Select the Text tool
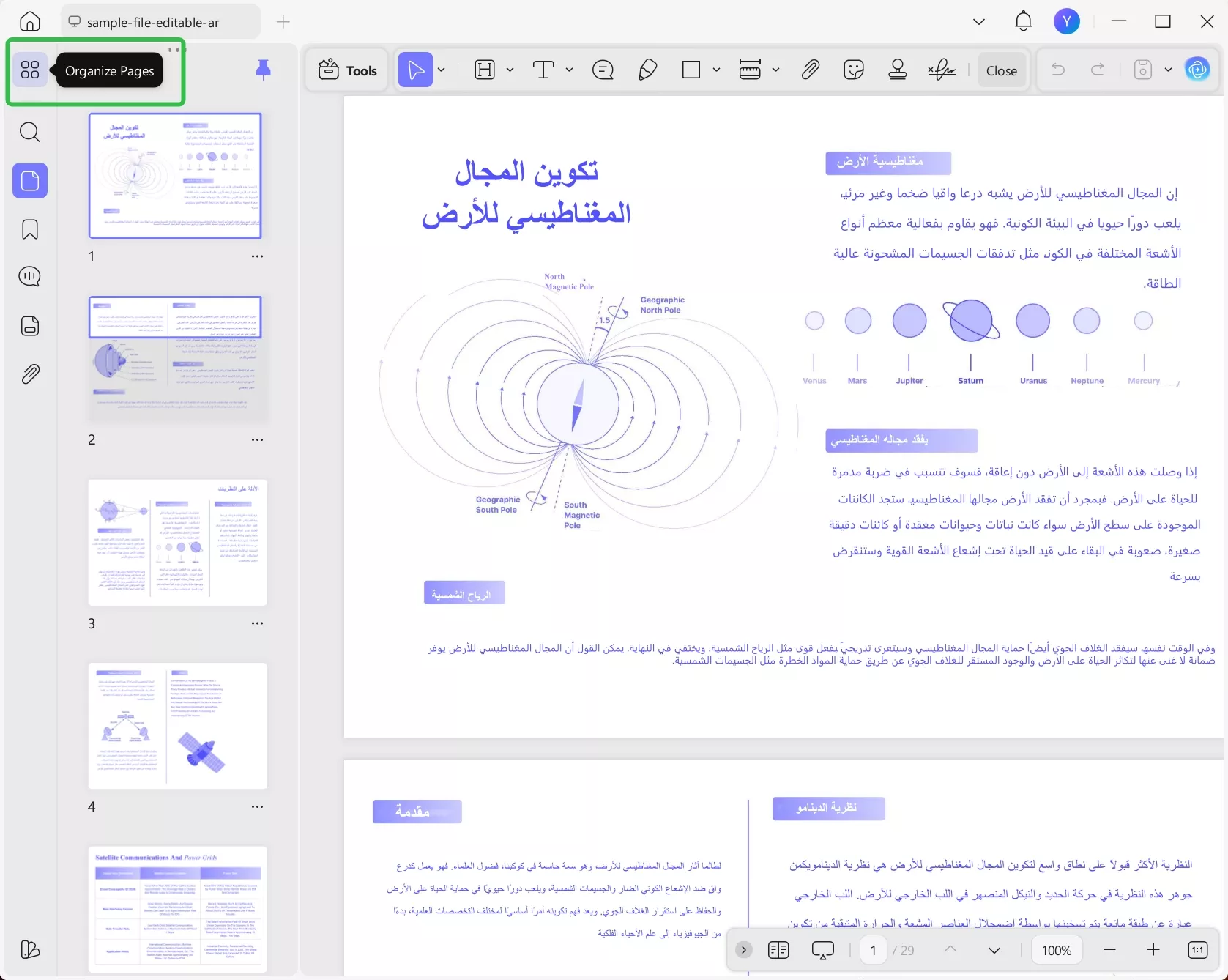 coord(543,70)
